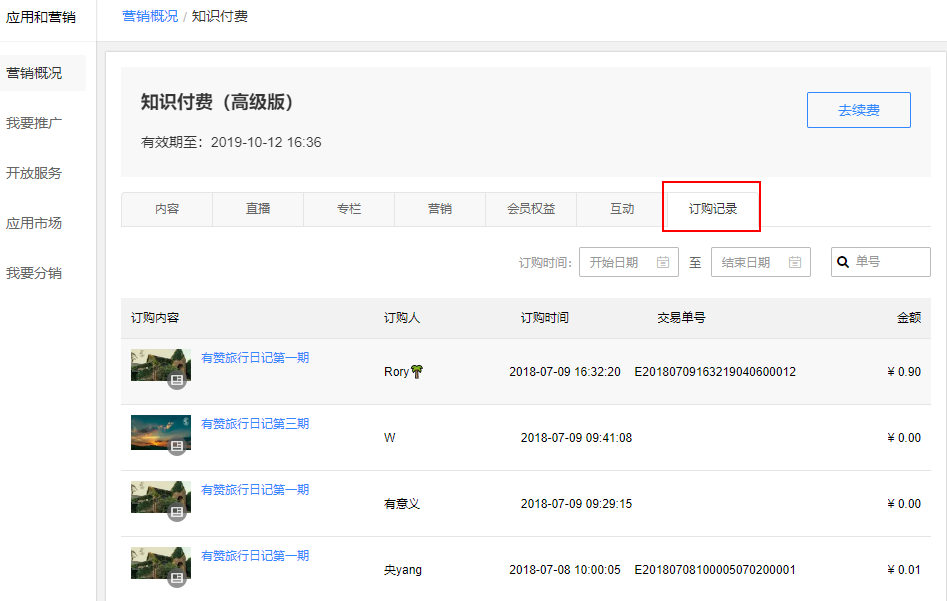Image resolution: width=947 pixels, height=601 pixels.
Task: Click the 交易单号 column header
Action: 681,318
